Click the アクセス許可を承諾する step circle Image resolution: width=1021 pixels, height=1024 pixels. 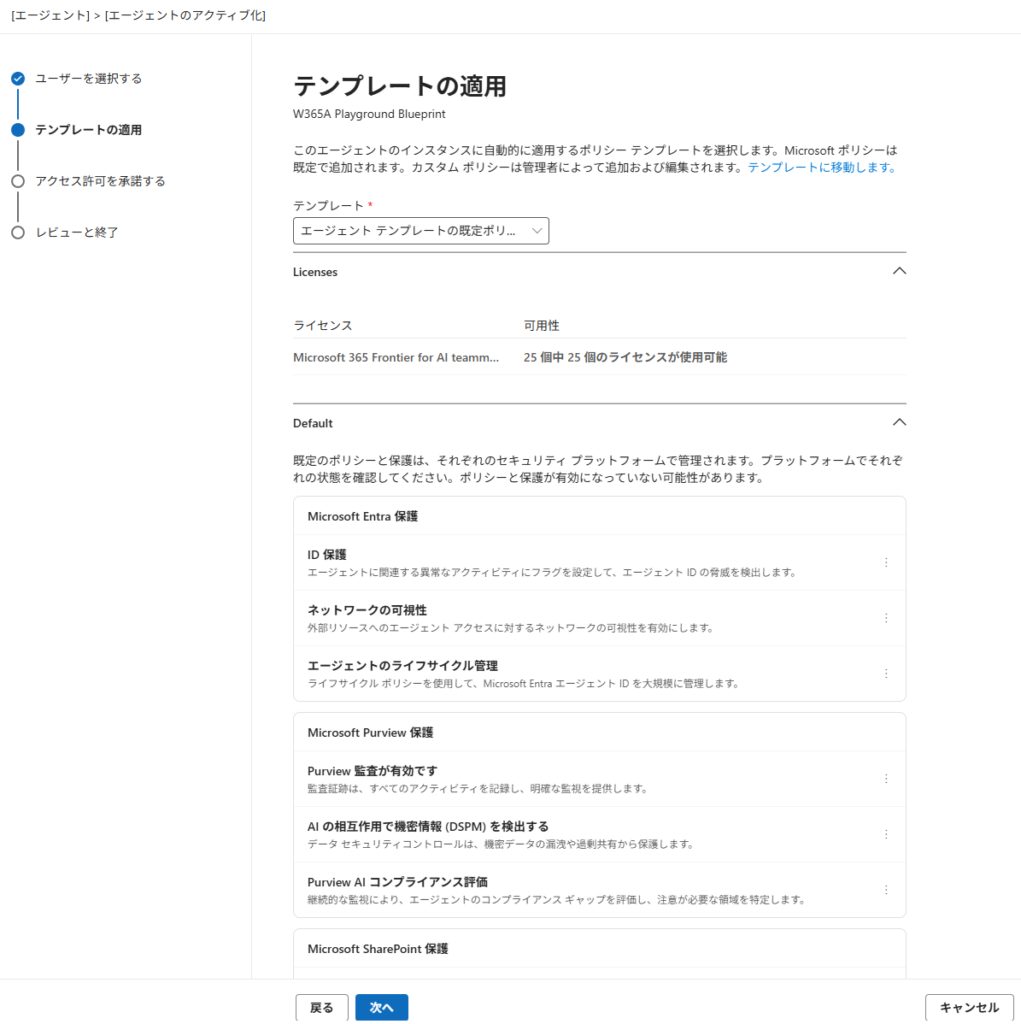pos(18,181)
